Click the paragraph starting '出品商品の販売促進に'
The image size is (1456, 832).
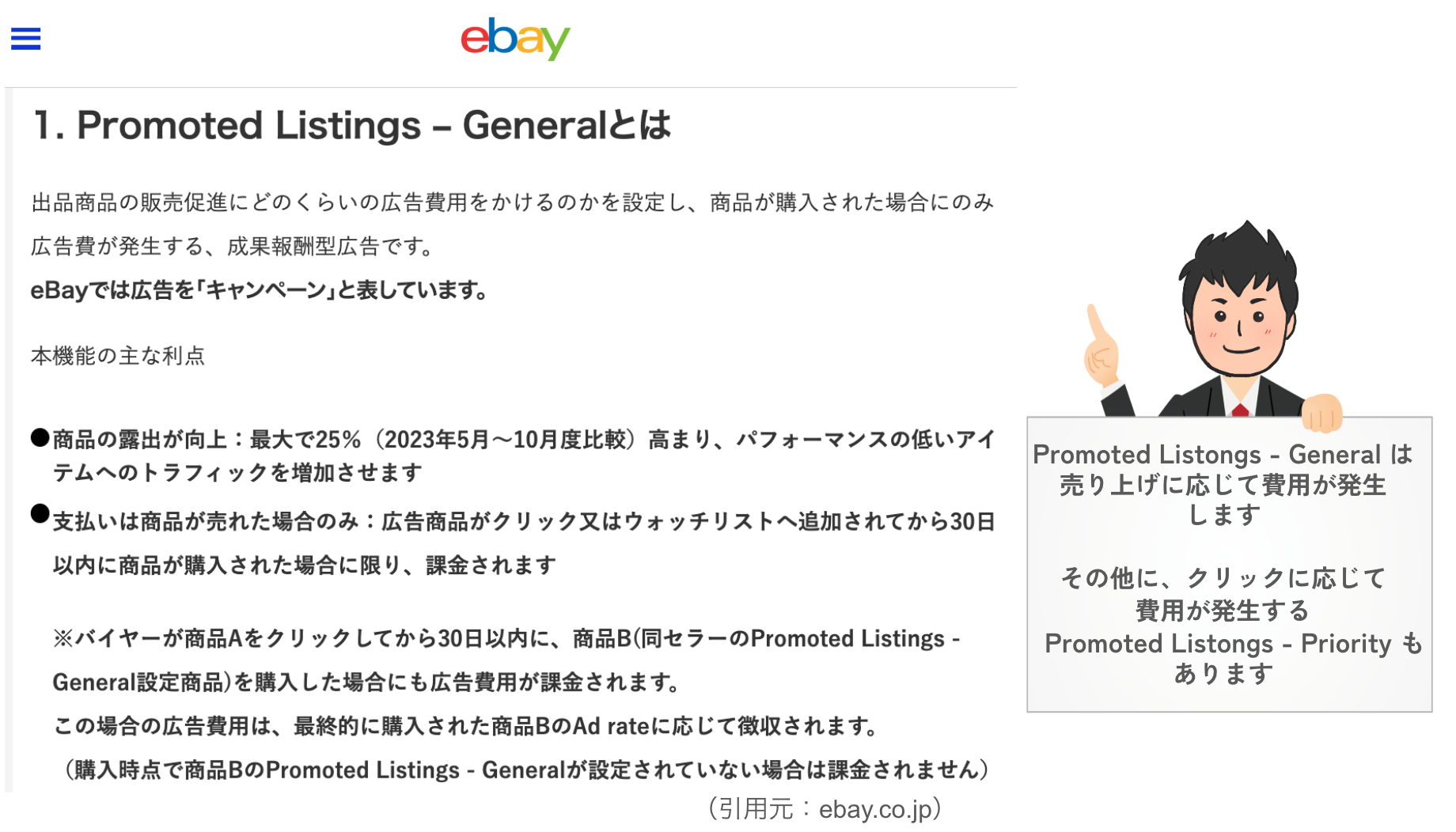tap(512, 225)
